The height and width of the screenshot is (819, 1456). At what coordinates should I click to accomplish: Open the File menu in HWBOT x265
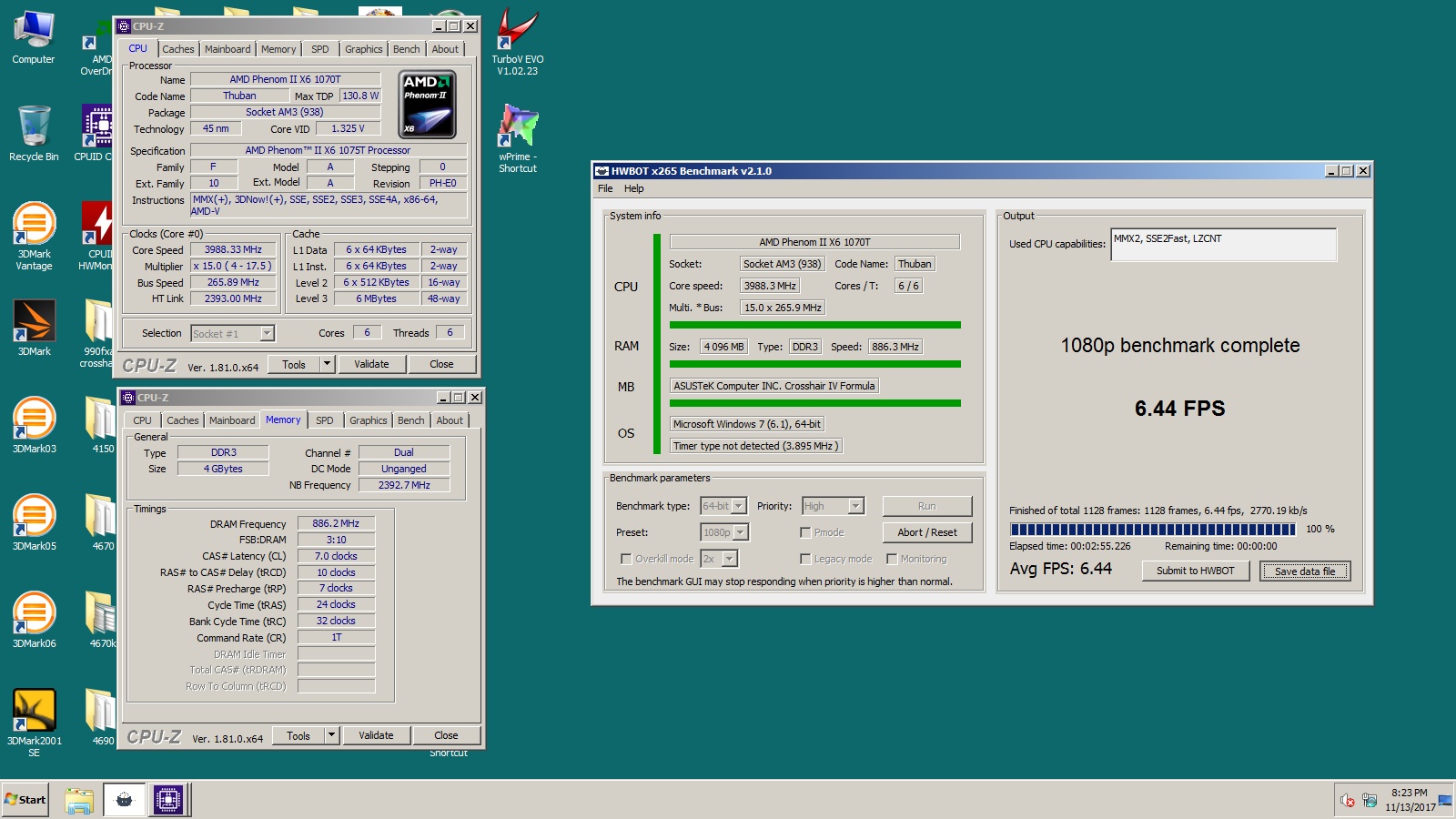pos(605,188)
